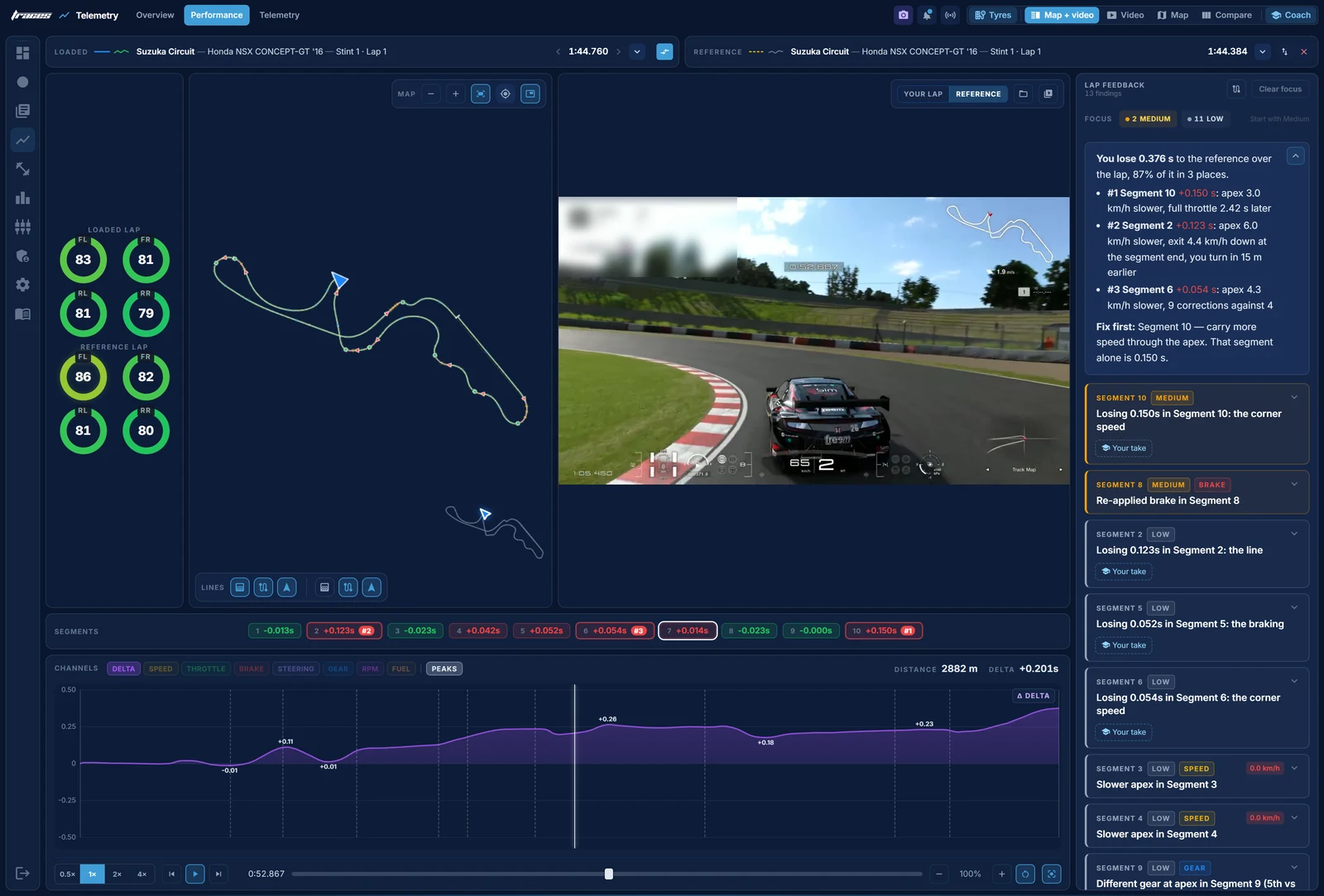The image size is (1324, 896).
Task: Expand Segment 8 re-applied brake card
Action: pos(1294,484)
